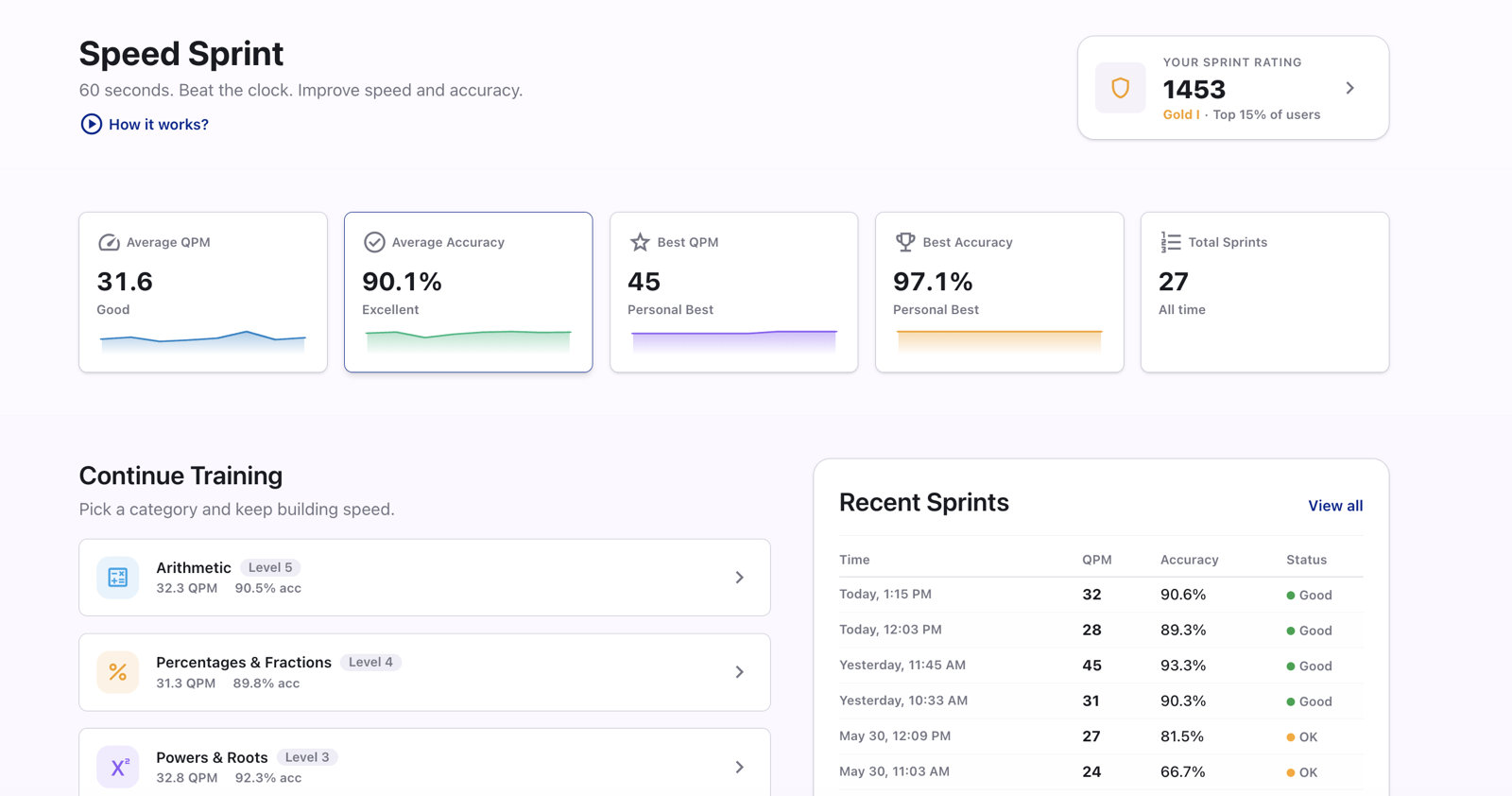
Task: Expand sprint rating card with chevron
Action: pos(1349,88)
